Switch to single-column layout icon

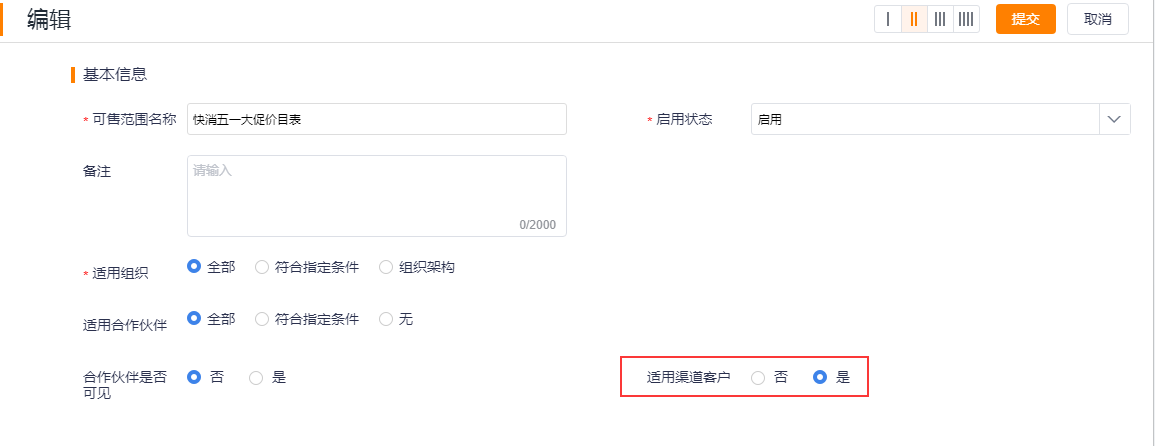pyautogui.click(x=888, y=19)
